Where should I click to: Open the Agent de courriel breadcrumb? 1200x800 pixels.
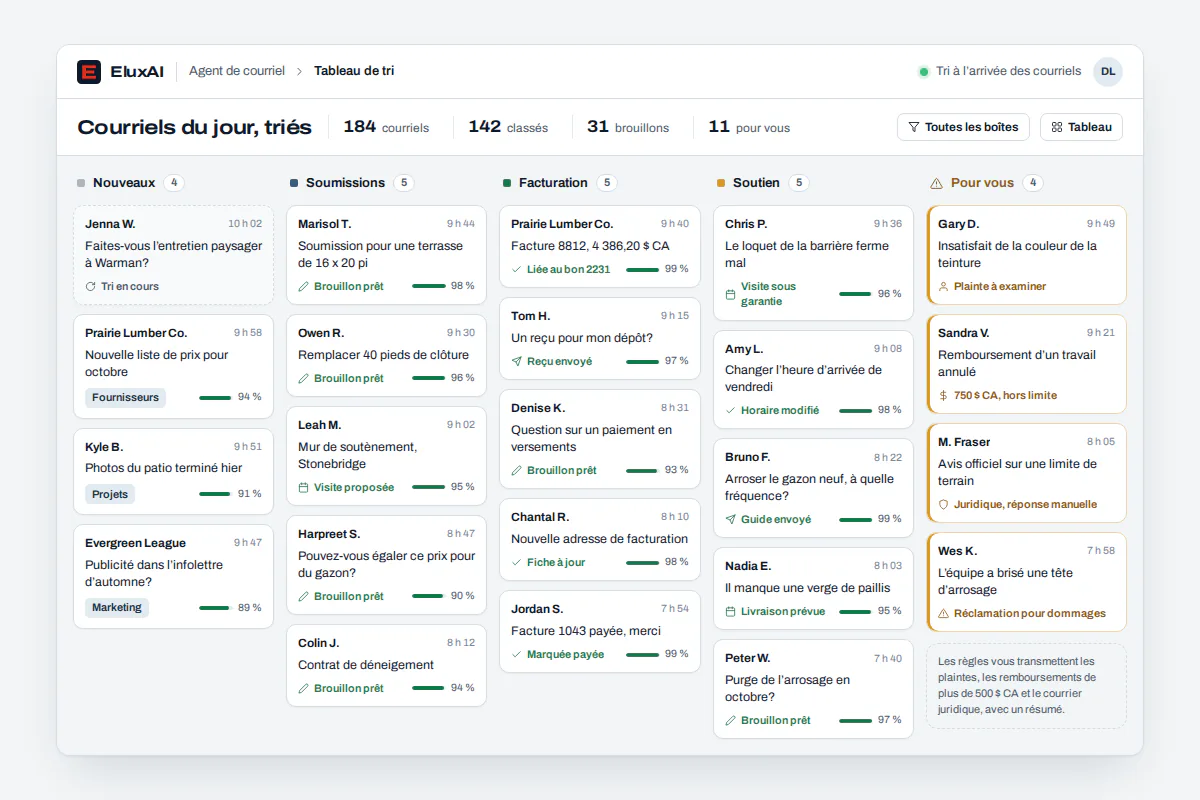(x=235, y=71)
